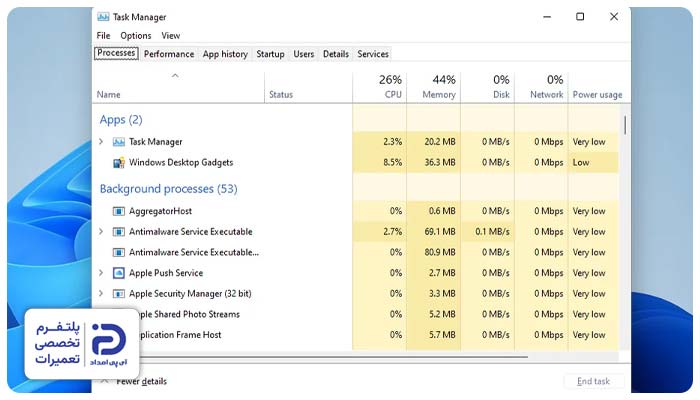
Task: Expand the Apple Push Service row
Action: pos(101,272)
